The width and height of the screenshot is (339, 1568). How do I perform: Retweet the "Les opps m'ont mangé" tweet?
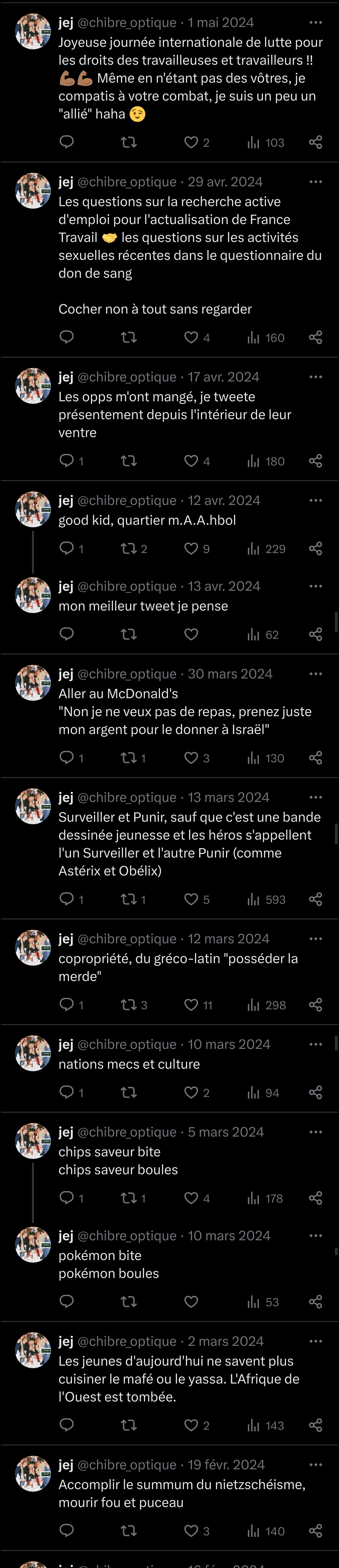[129, 461]
